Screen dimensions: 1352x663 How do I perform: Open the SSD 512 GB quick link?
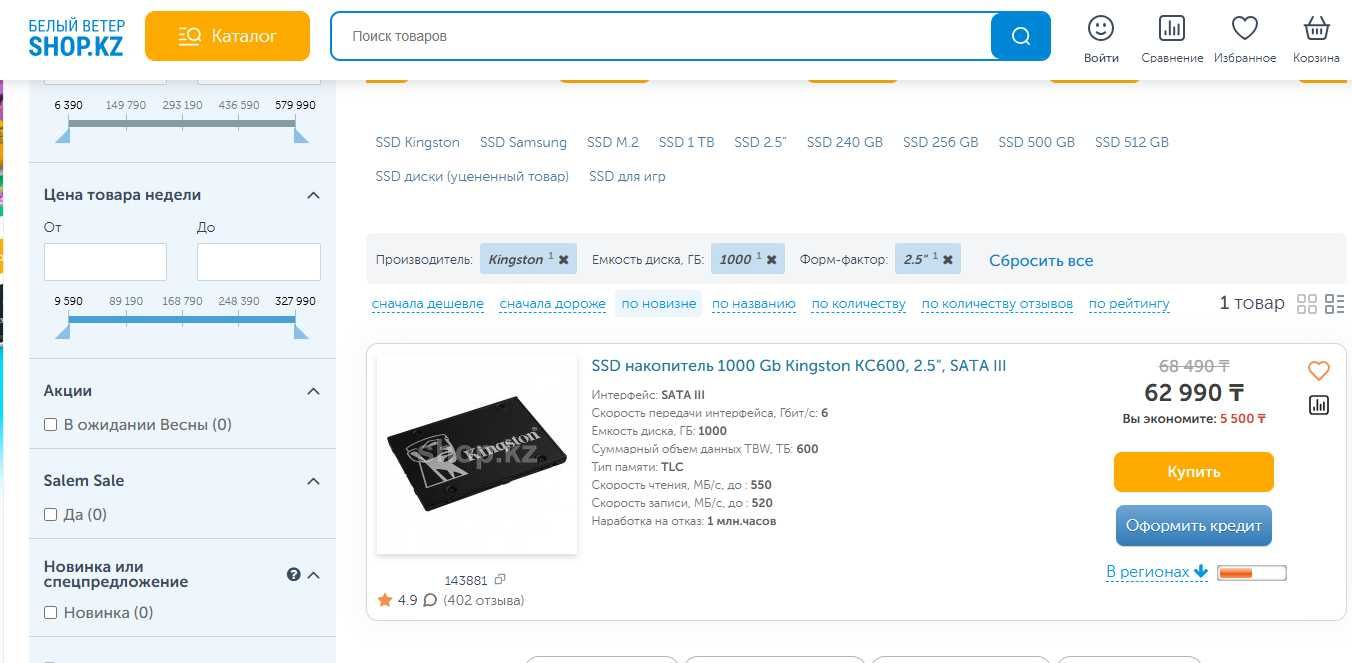tap(1132, 142)
